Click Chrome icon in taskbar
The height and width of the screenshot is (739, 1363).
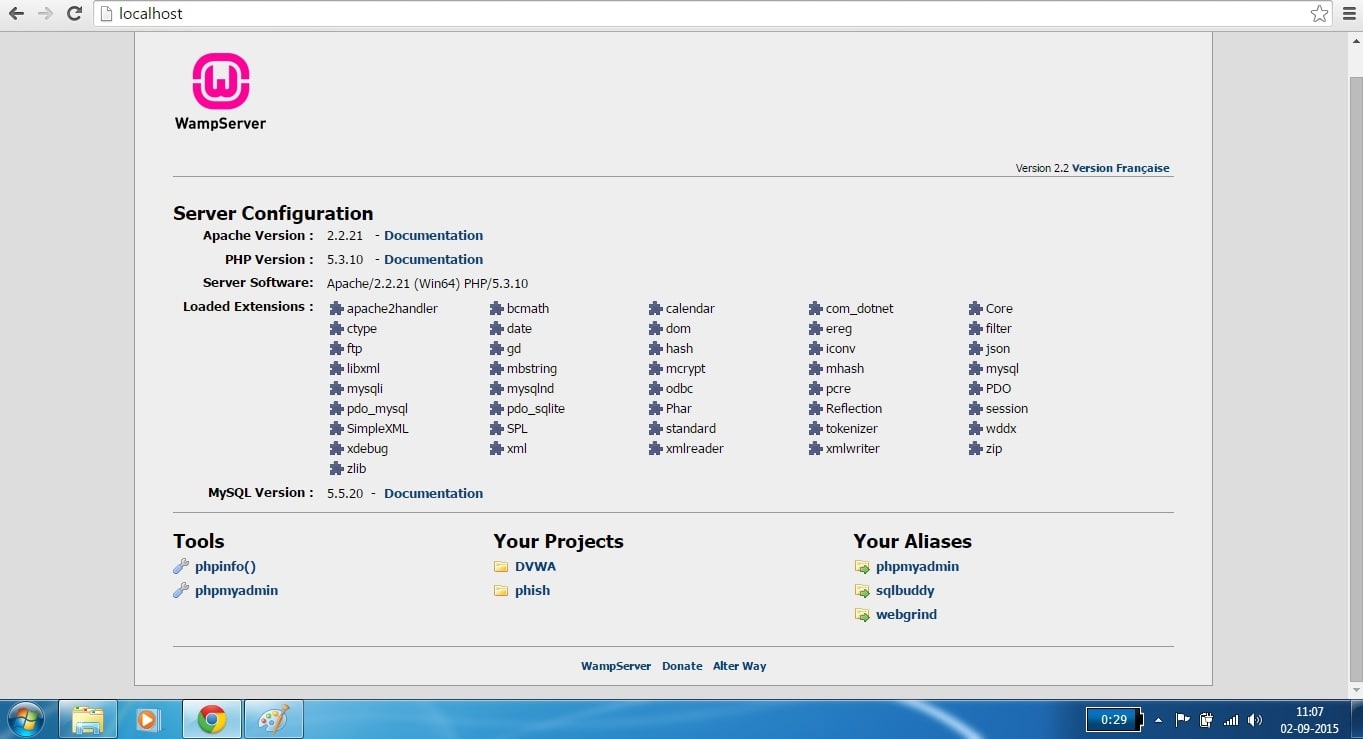(x=211, y=719)
